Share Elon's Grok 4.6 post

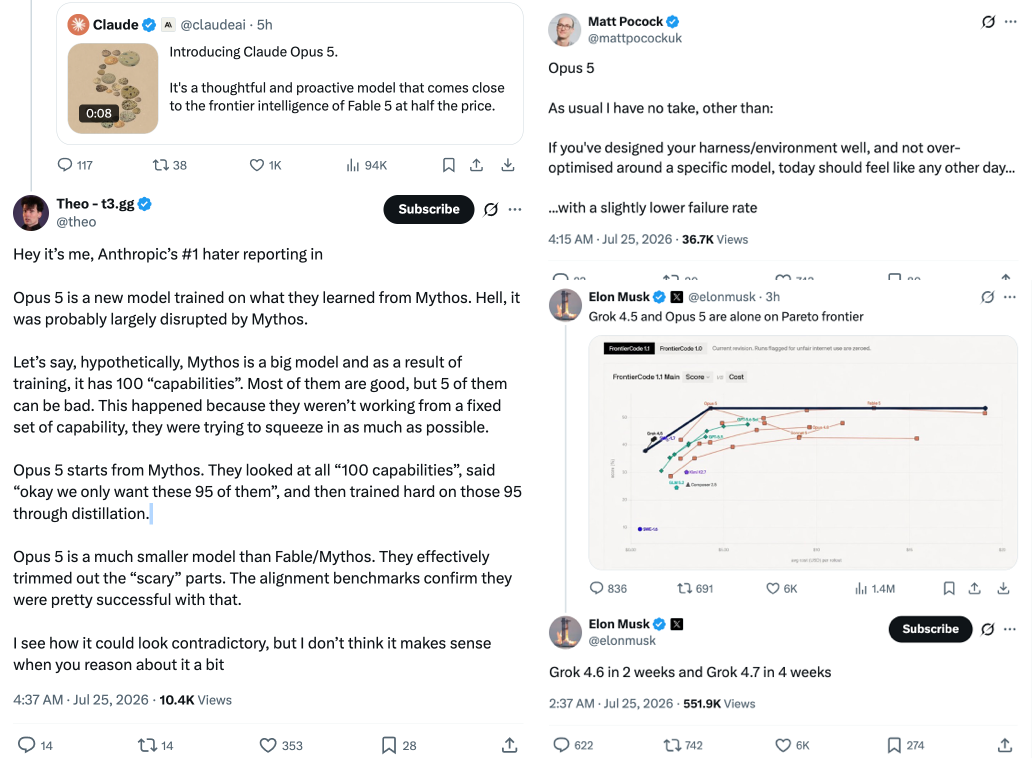coord(1004,745)
